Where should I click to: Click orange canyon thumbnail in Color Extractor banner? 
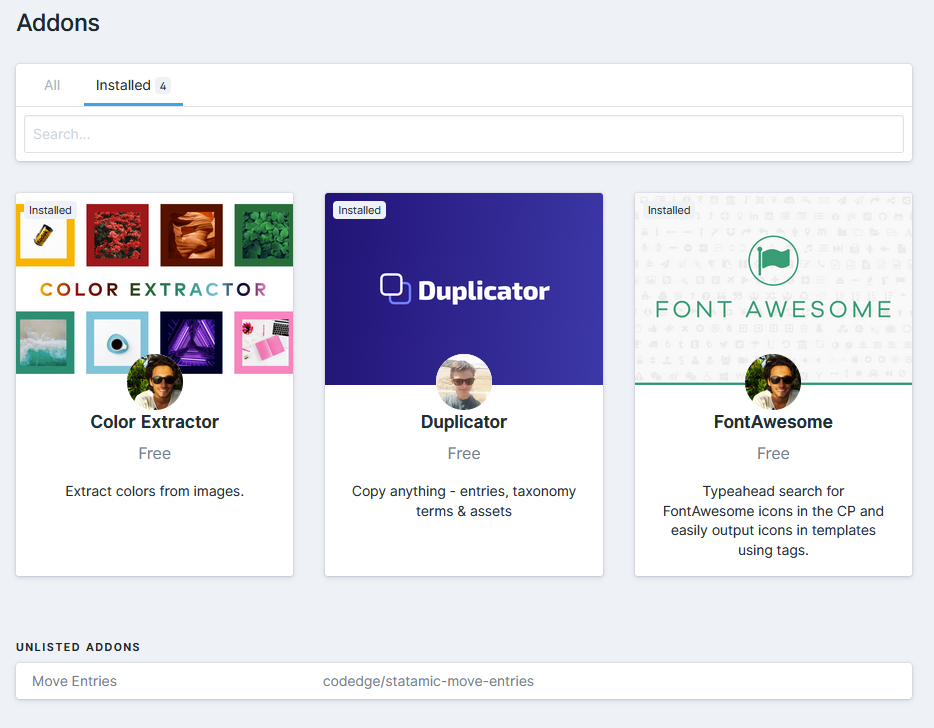(191, 235)
